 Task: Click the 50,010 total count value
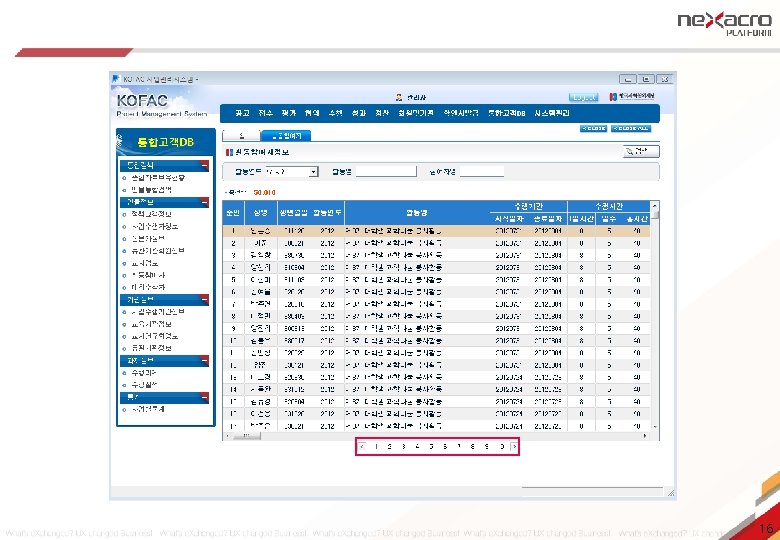click(x=264, y=192)
